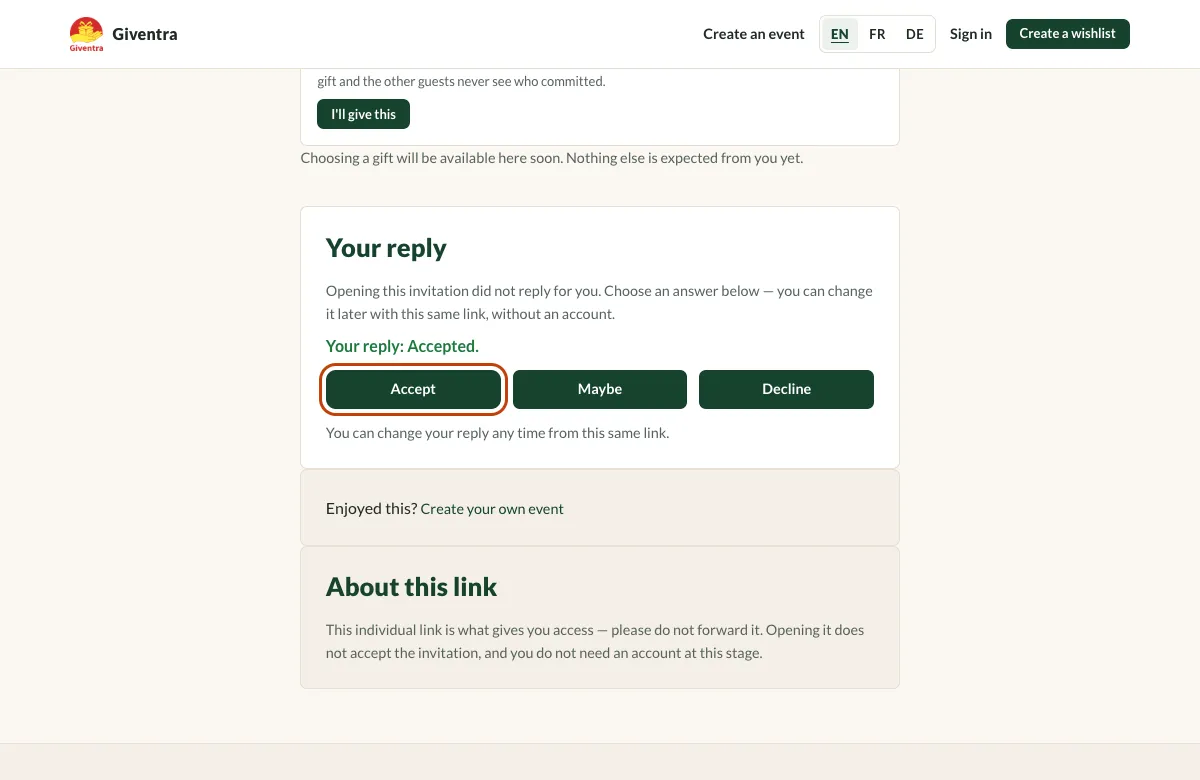Open the Create an event page
Screen dimensions: 1200x780
(x=754, y=34)
